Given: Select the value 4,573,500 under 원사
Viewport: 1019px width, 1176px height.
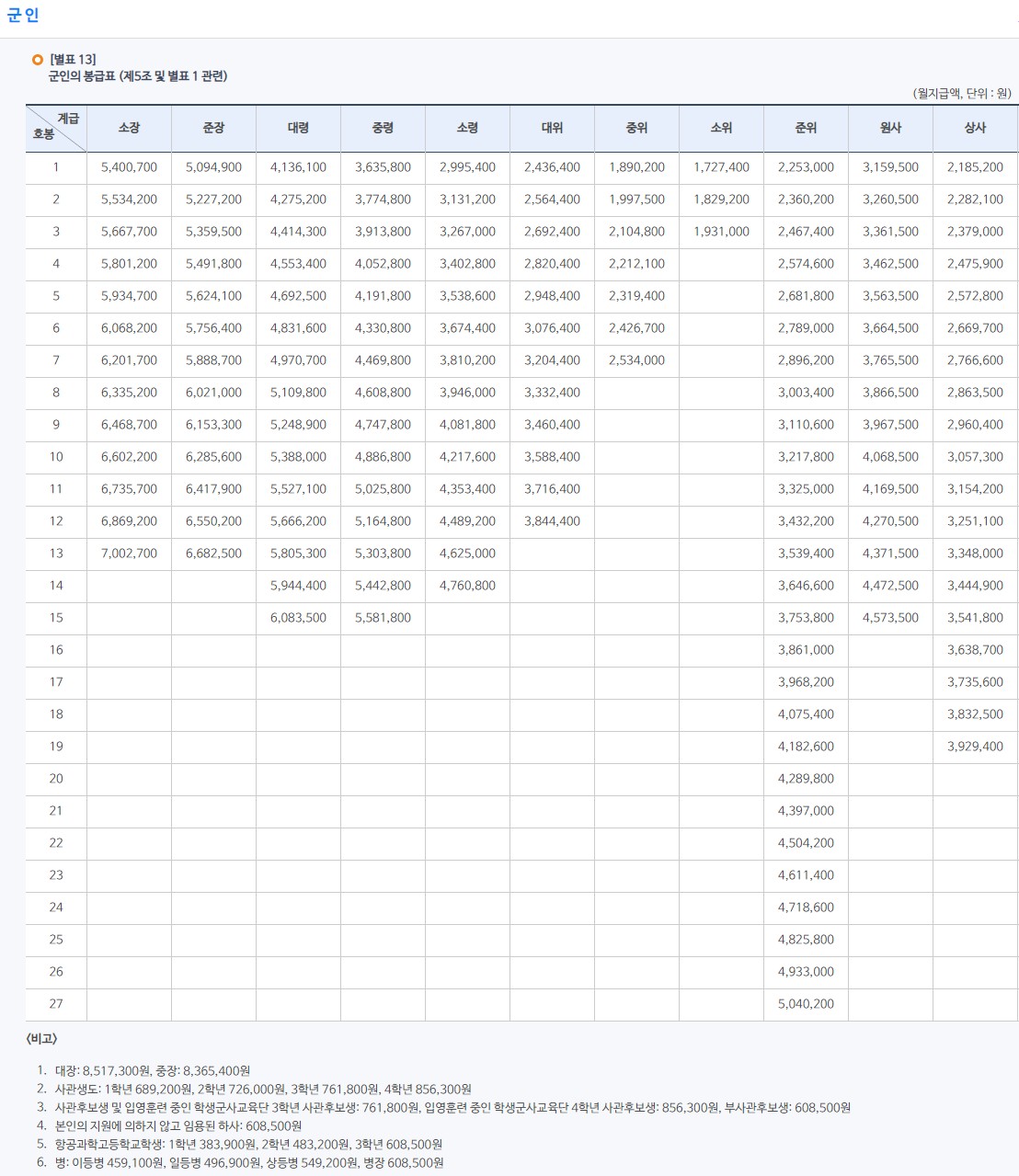Looking at the screenshot, I should (x=890, y=618).
